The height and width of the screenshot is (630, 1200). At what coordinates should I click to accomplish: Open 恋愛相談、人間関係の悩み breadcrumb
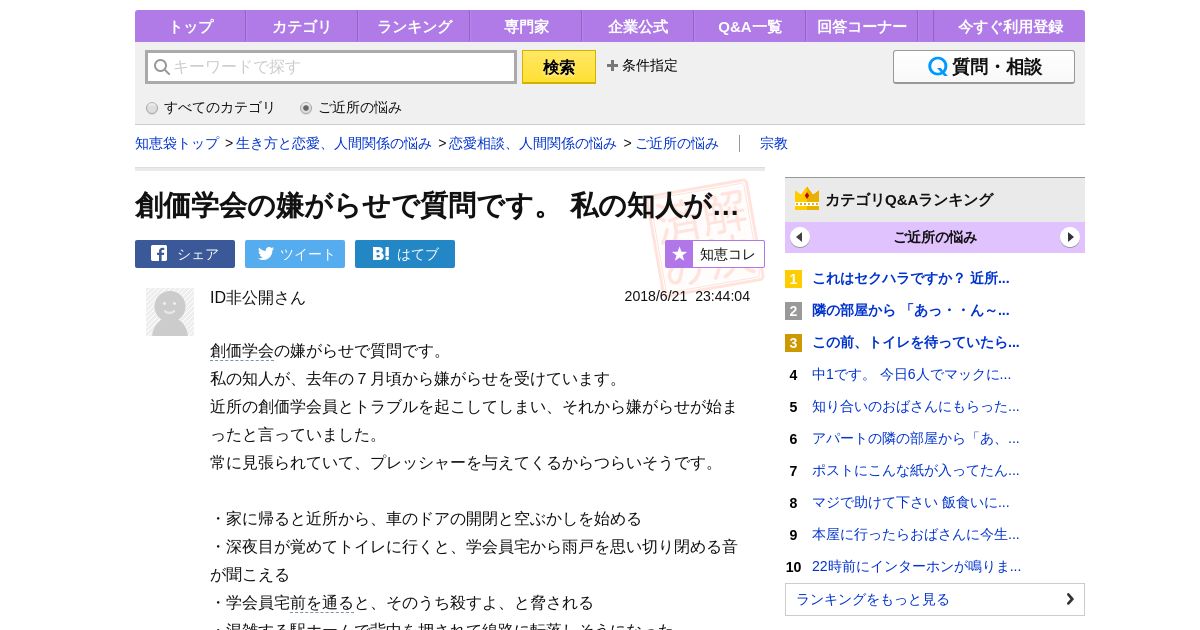[x=533, y=143]
